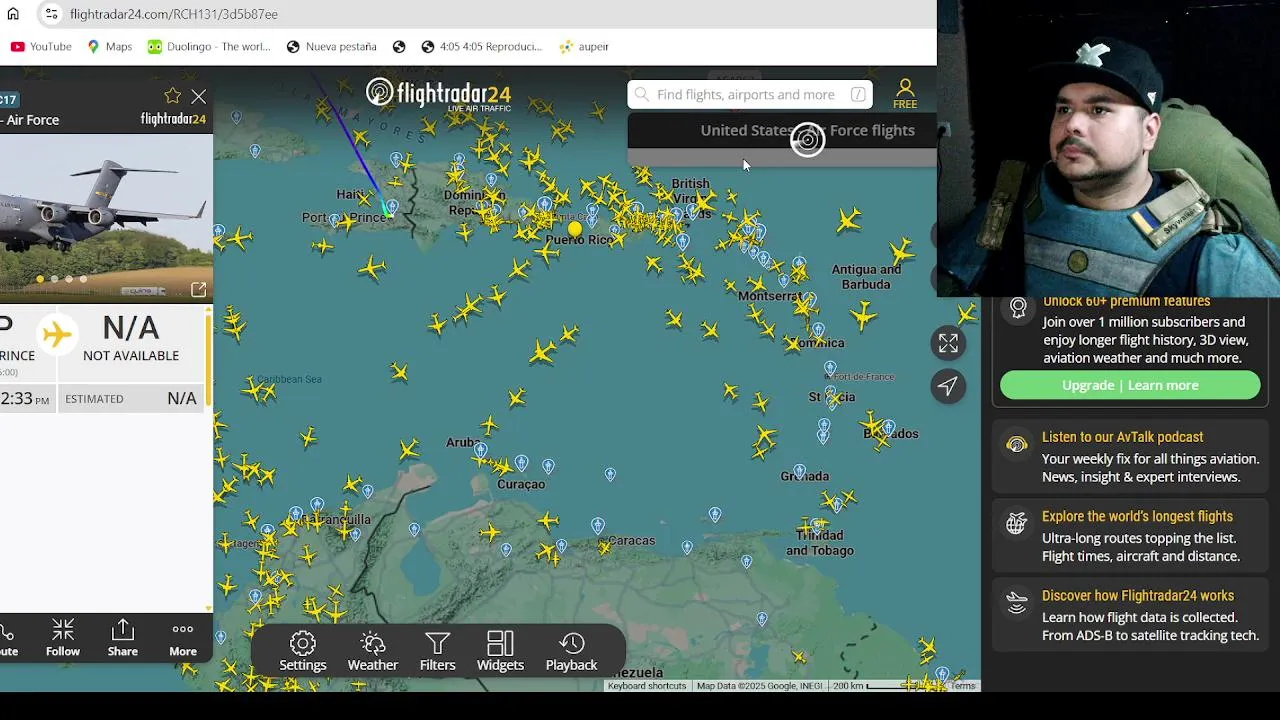Click the Find flights search field
The width and height of the screenshot is (1280, 720).
(750, 94)
